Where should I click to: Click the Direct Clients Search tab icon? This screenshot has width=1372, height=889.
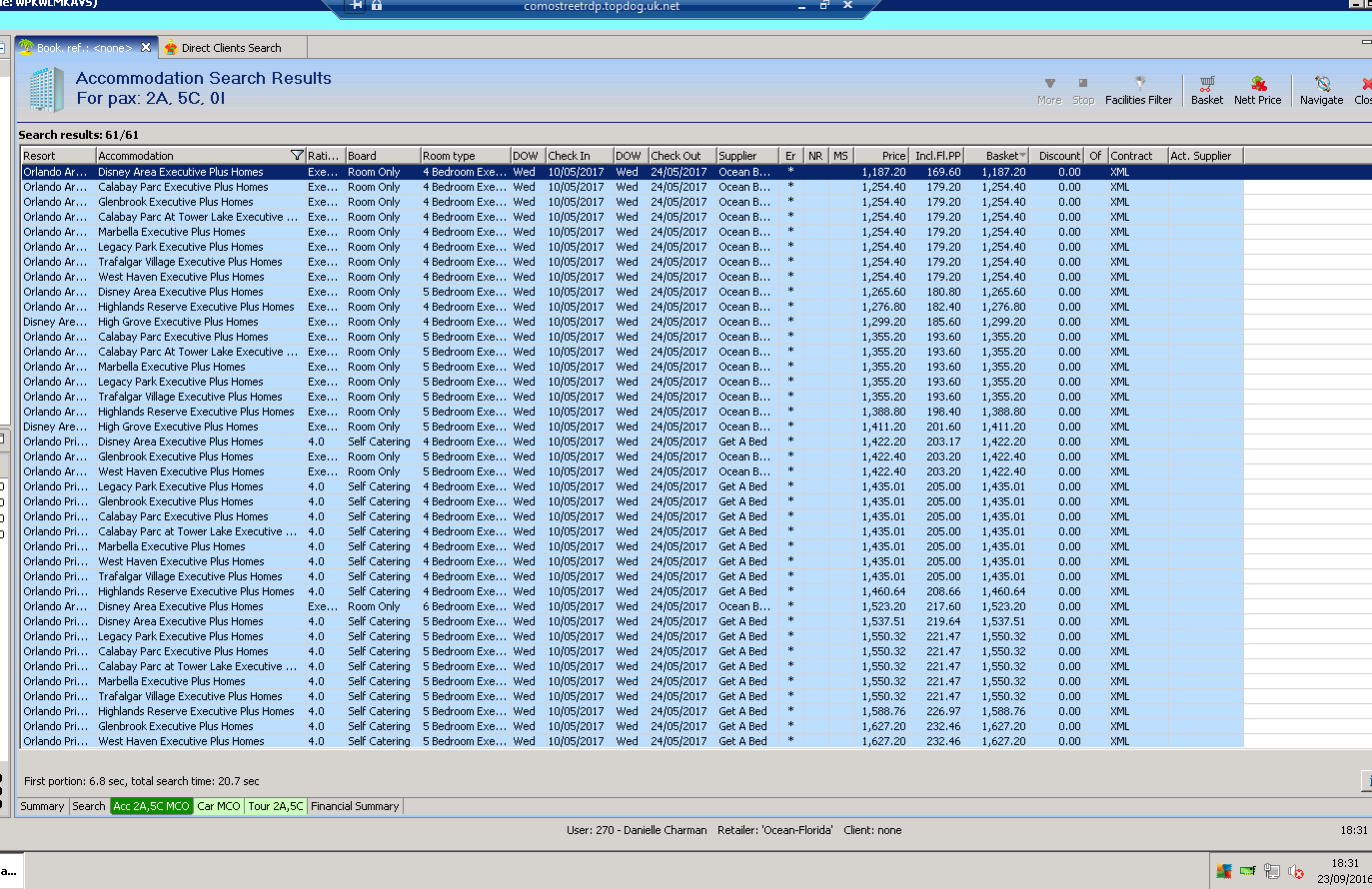(171, 47)
